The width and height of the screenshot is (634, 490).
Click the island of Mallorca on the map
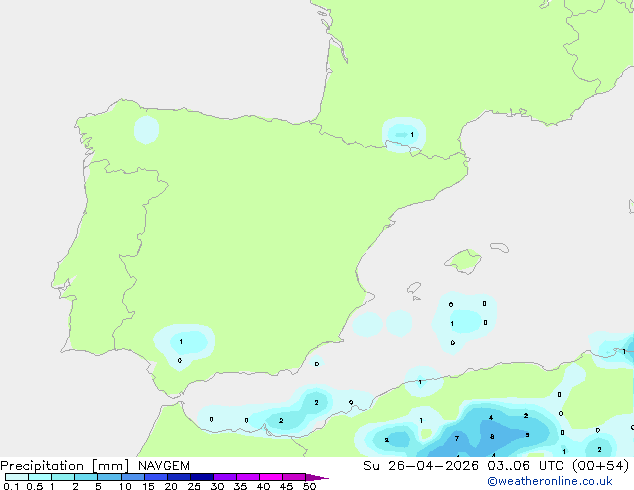(x=464, y=261)
